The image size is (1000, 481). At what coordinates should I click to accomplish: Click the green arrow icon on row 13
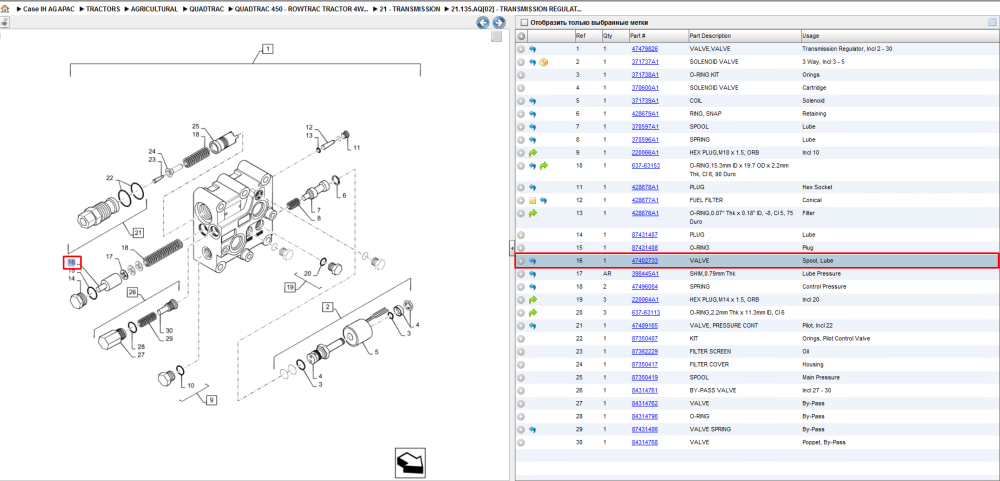(533, 213)
